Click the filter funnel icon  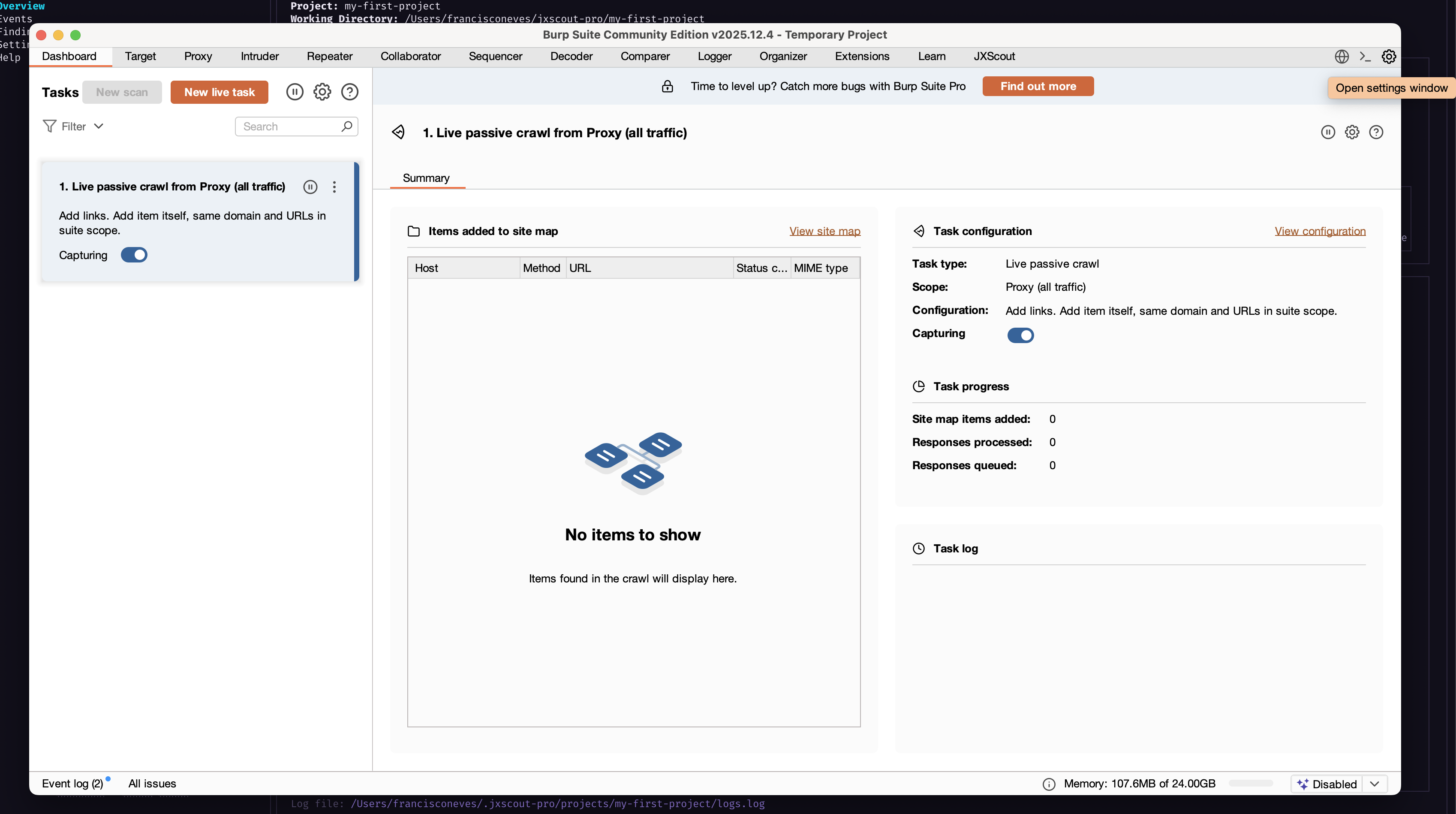pyautogui.click(x=50, y=126)
